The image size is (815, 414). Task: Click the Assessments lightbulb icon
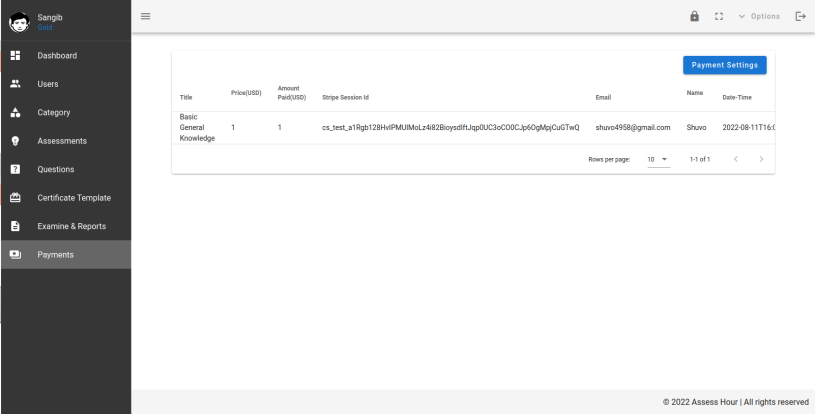click(15, 141)
